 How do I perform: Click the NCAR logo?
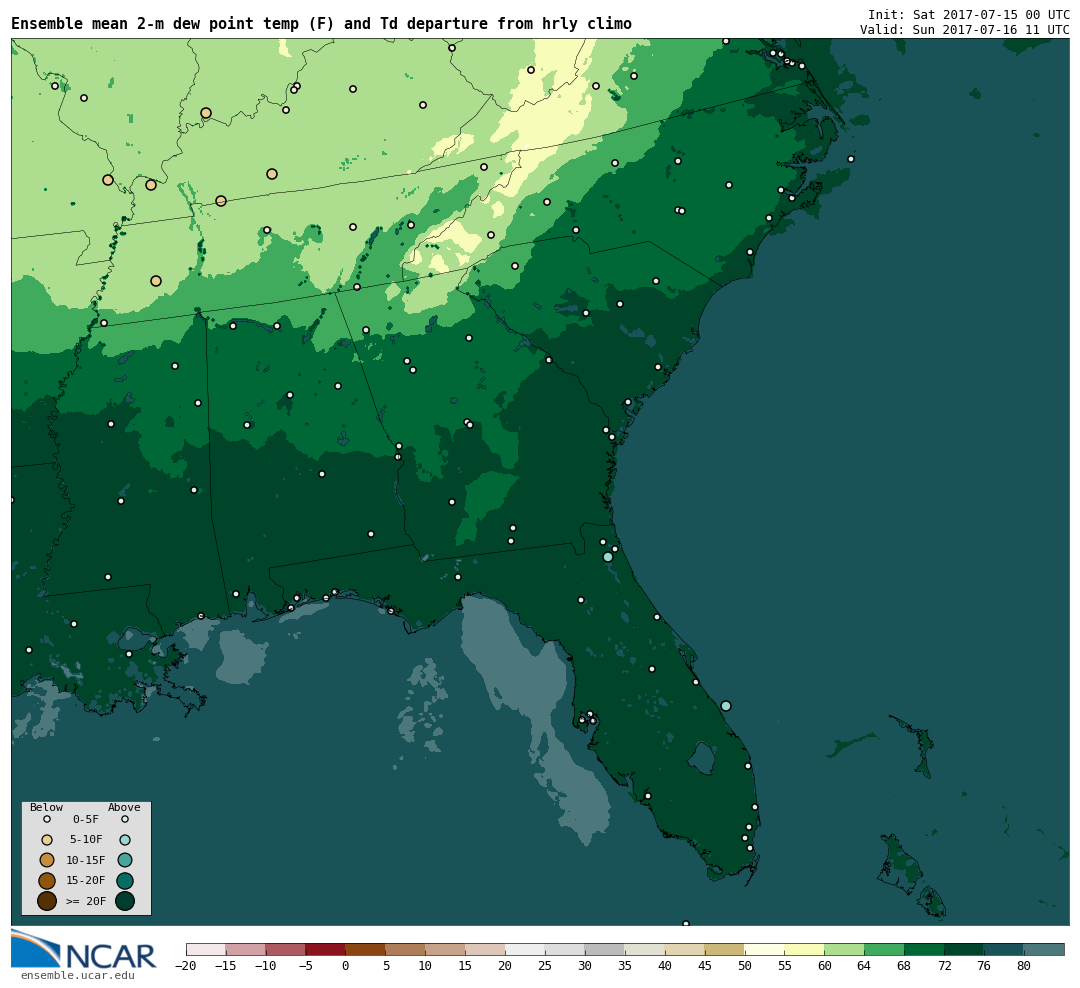[x=84, y=949]
